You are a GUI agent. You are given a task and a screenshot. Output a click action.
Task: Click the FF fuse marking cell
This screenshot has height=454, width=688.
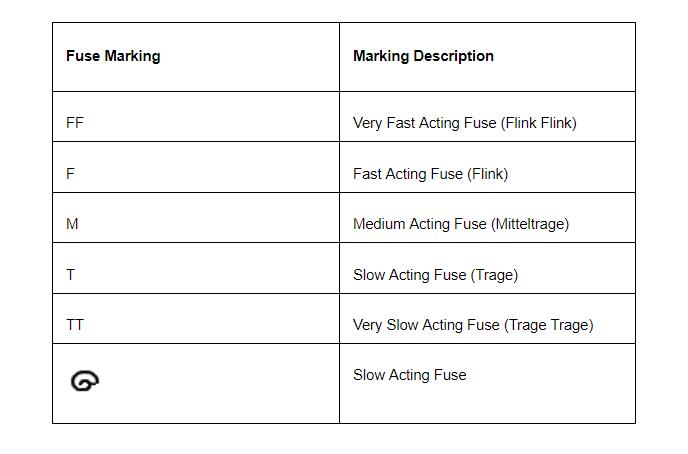coord(75,123)
